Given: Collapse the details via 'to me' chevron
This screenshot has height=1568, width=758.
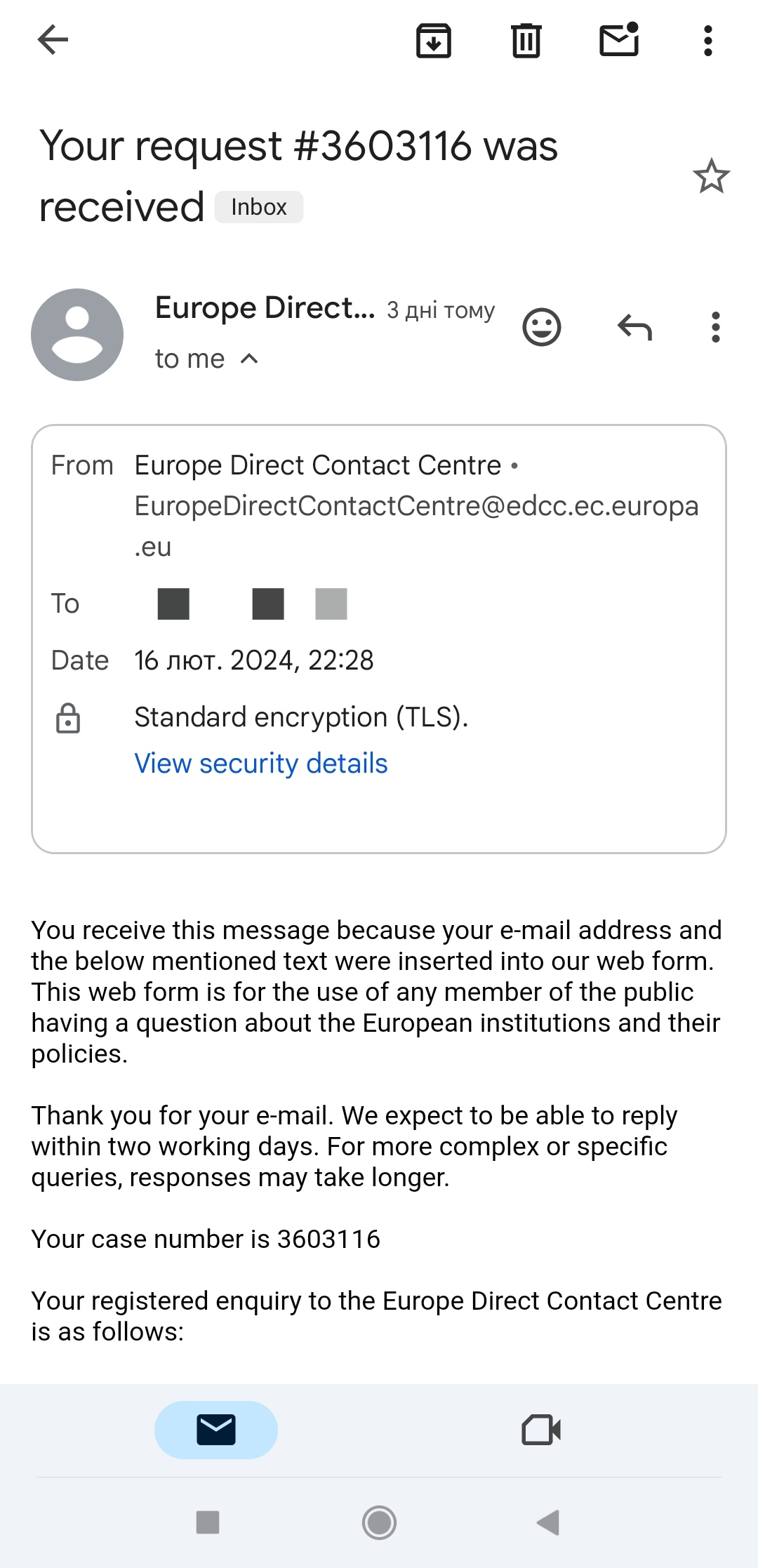Looking at the screenshot, I should (249, 359).
